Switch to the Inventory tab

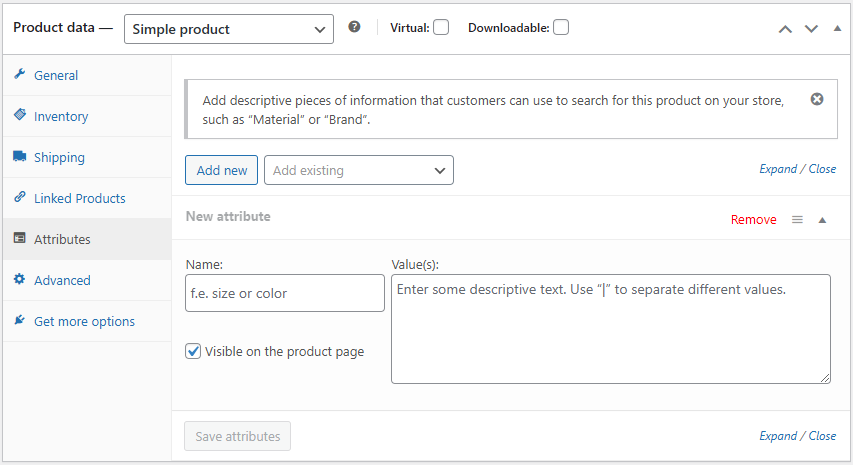pyautogui.click(x=61, y=117)
